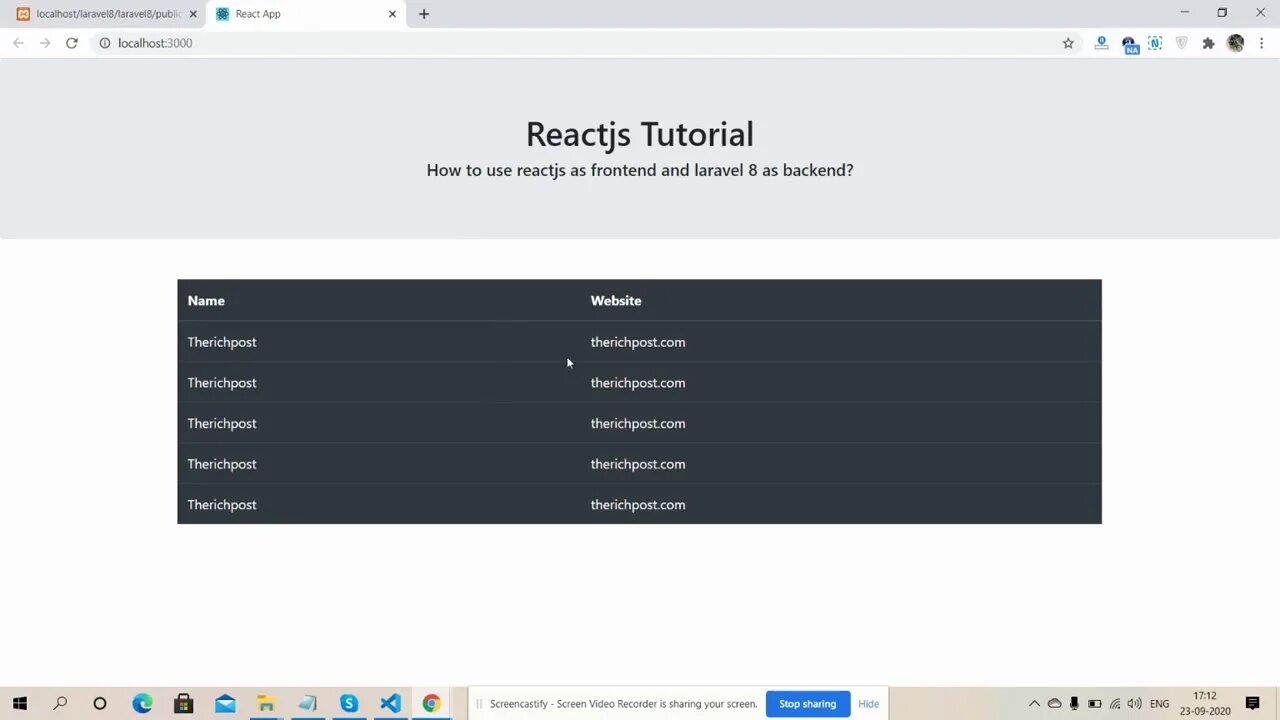Open the Windows notification center
Screen dimensions: 1280x720
(1253, 704)
